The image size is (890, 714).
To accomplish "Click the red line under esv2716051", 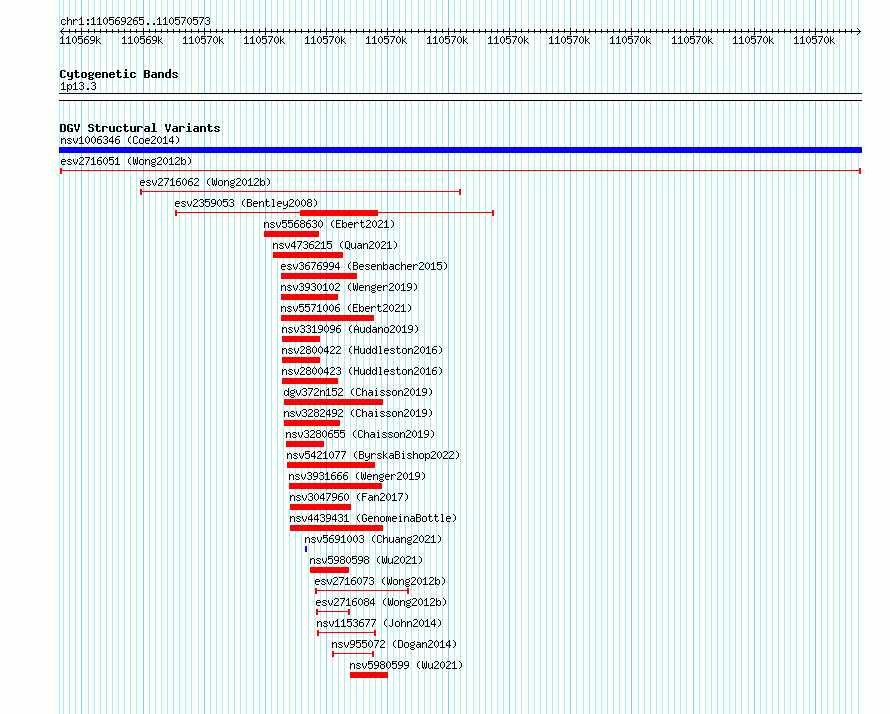I will pyautogui.click(x=460, y=171).
